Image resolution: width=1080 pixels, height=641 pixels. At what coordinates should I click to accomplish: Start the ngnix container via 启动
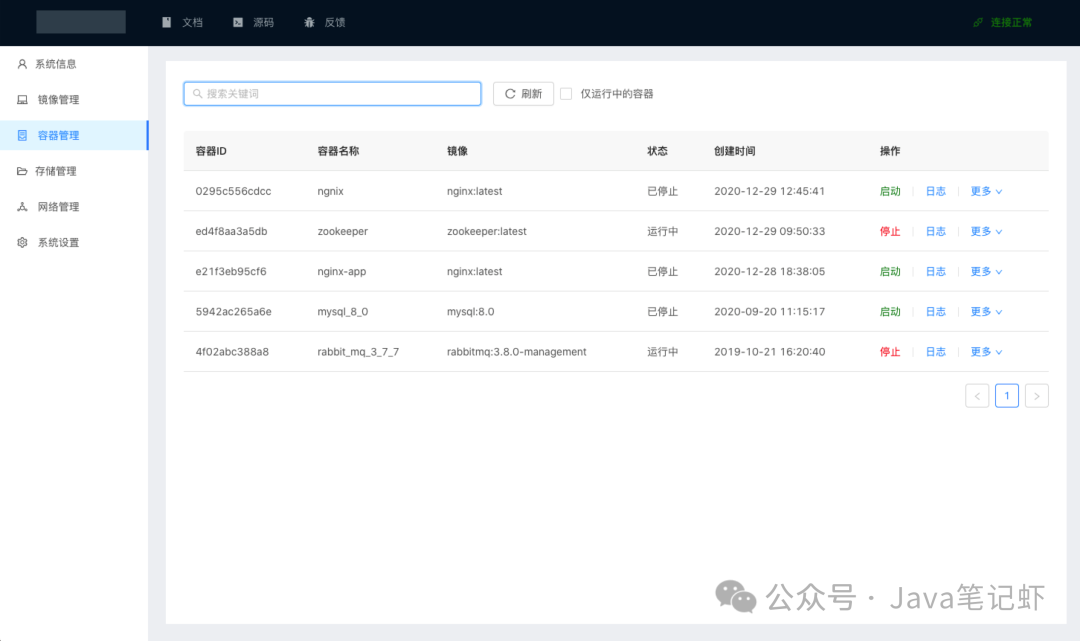pos(890,191)
